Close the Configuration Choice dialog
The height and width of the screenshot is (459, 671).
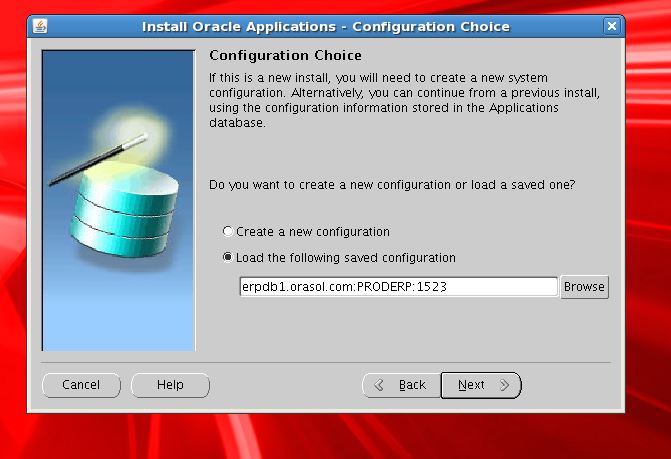(612, 26)
